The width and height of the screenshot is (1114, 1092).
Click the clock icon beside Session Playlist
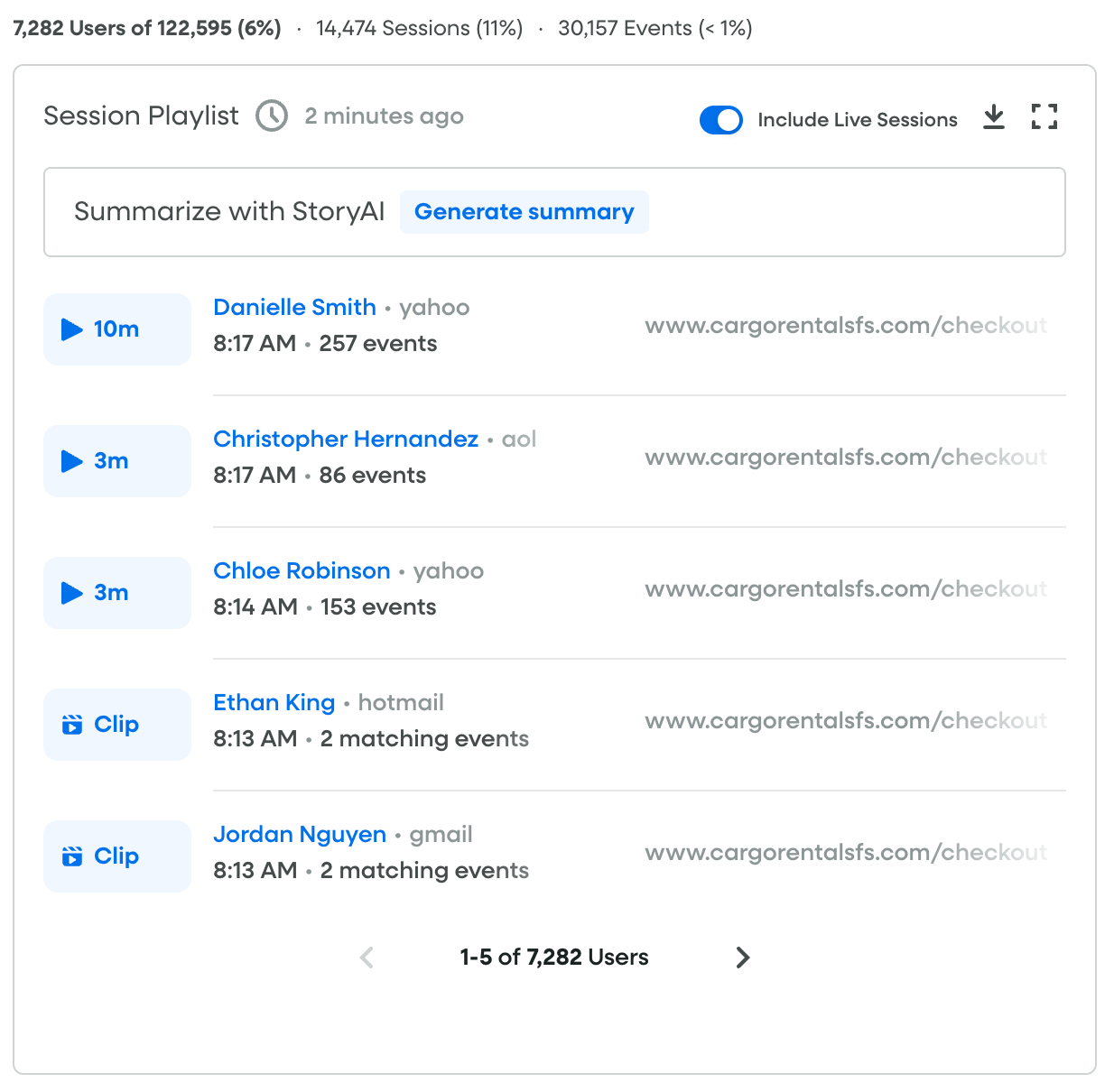(272, 116)
